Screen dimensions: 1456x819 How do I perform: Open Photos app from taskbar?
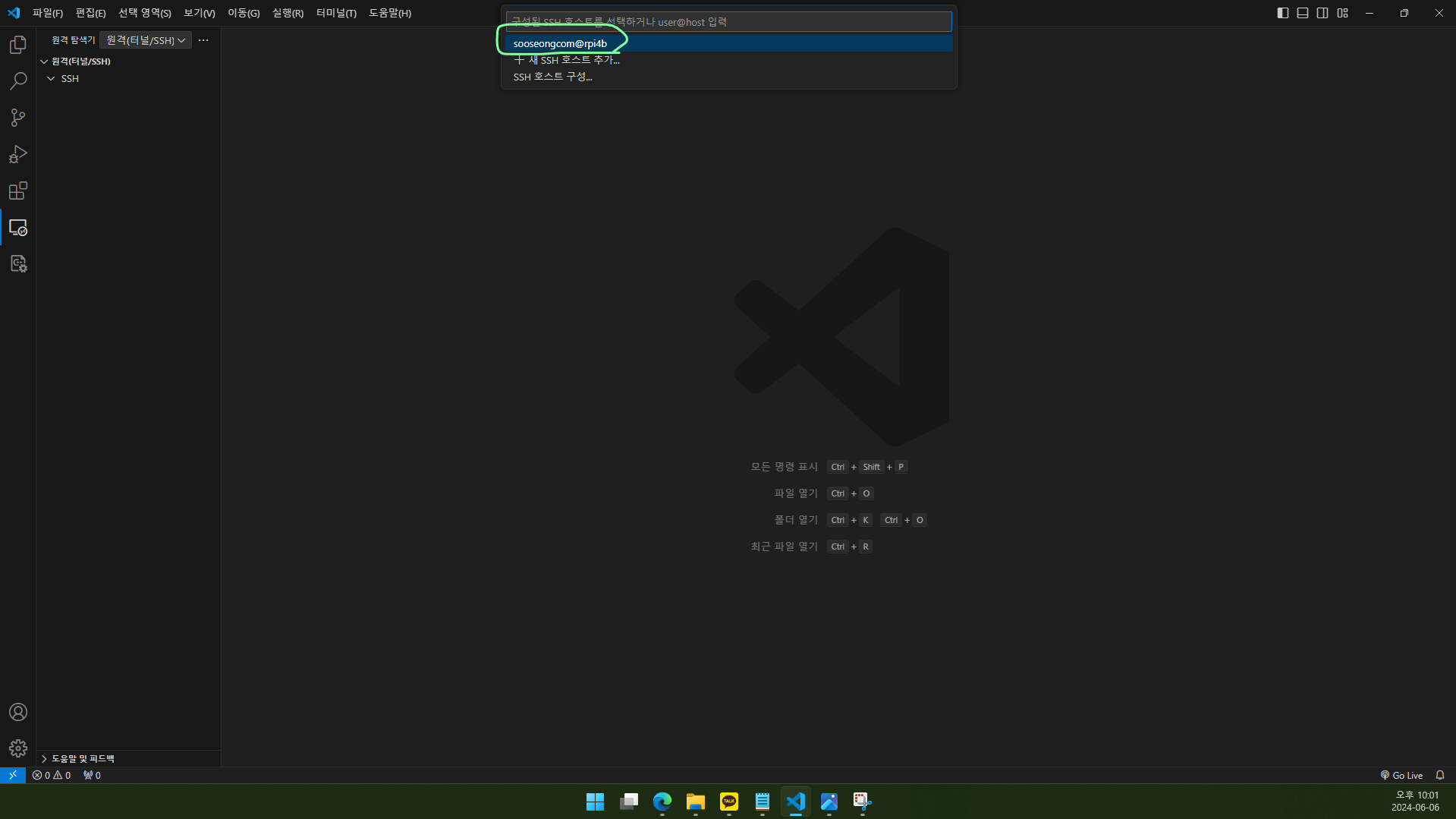pyautogui.click(x=829, y=802)
